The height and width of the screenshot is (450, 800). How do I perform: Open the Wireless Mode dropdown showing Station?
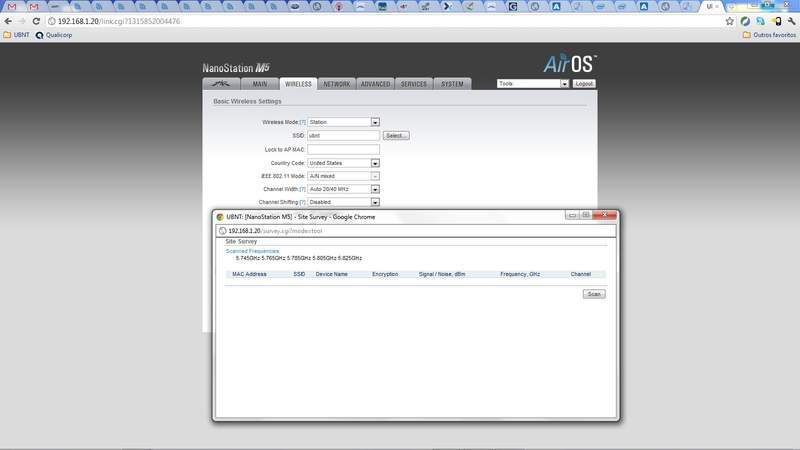pyautogui.click(x=343, y=122)
